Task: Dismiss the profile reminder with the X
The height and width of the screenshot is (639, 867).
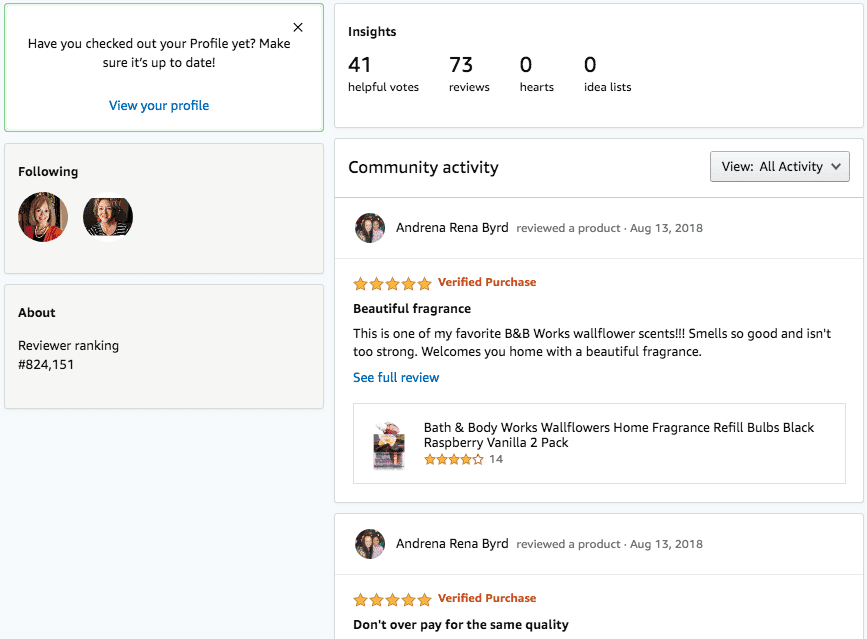Action: [298, 27]
